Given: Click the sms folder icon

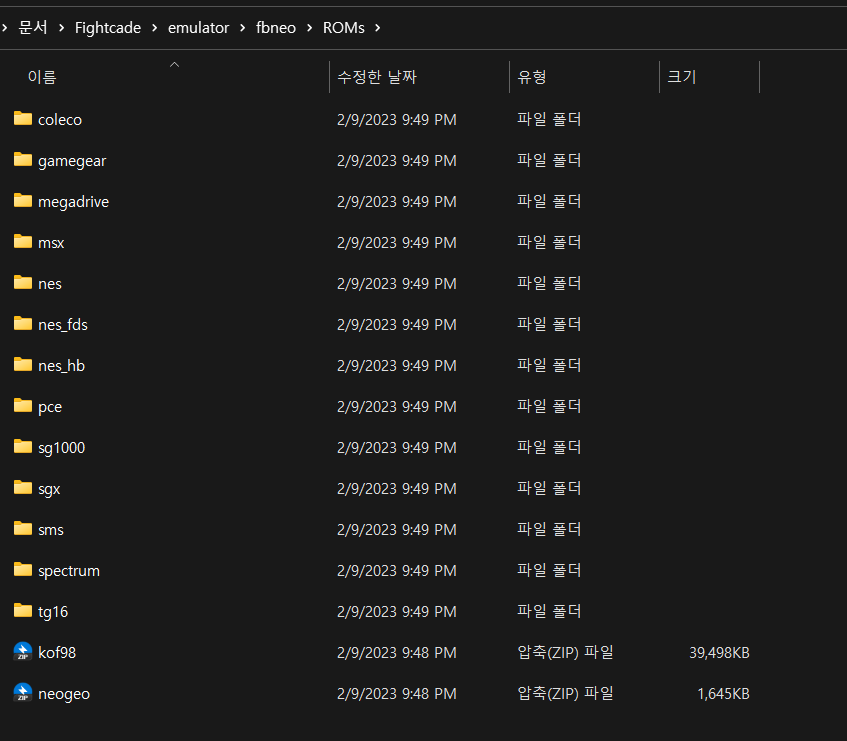Looking at the screenshot, I should click(x=23, y=529).
